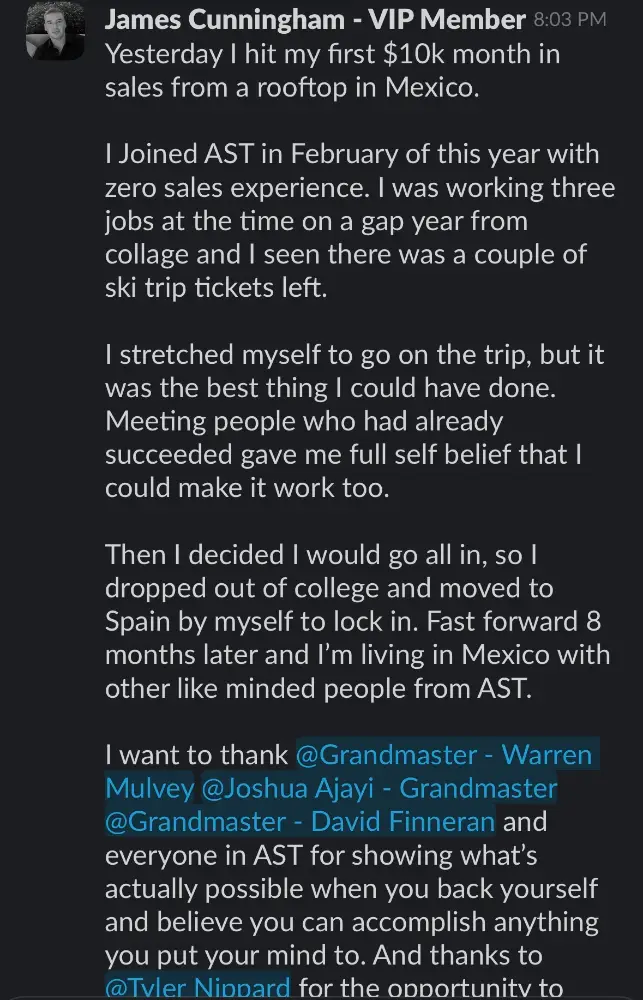643x1000 pixels.
Task: Click the text 'sales from a rooftop in Mexico.'
Action: [292, 88]
